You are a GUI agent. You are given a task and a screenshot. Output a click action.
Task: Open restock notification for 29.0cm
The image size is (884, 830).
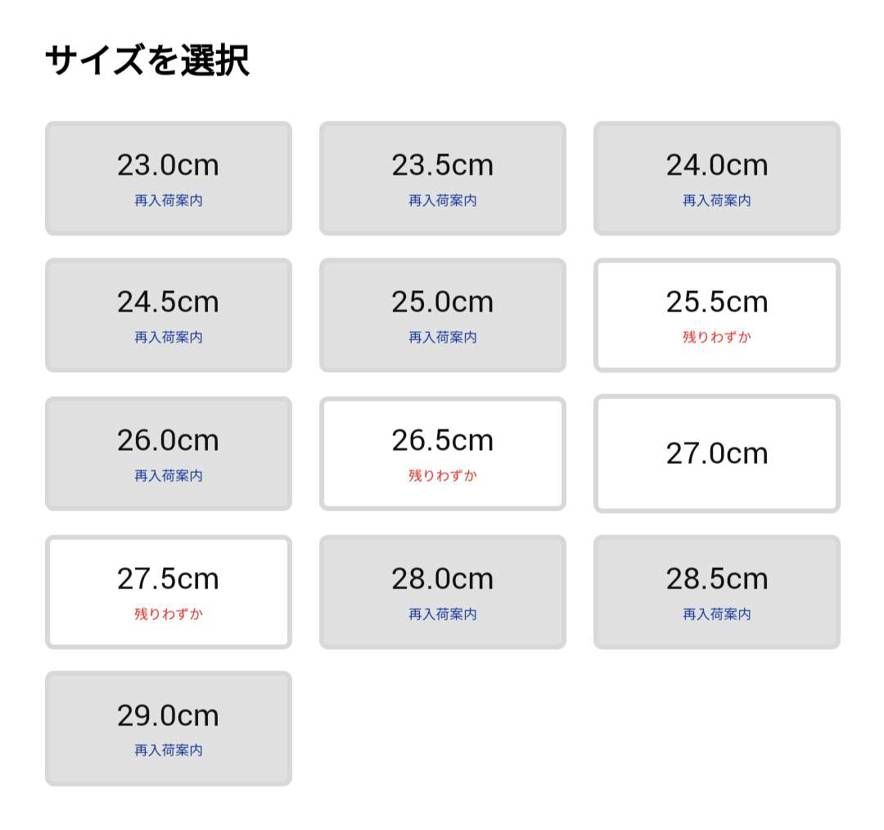pyautogui.click(x=167, y=751)
